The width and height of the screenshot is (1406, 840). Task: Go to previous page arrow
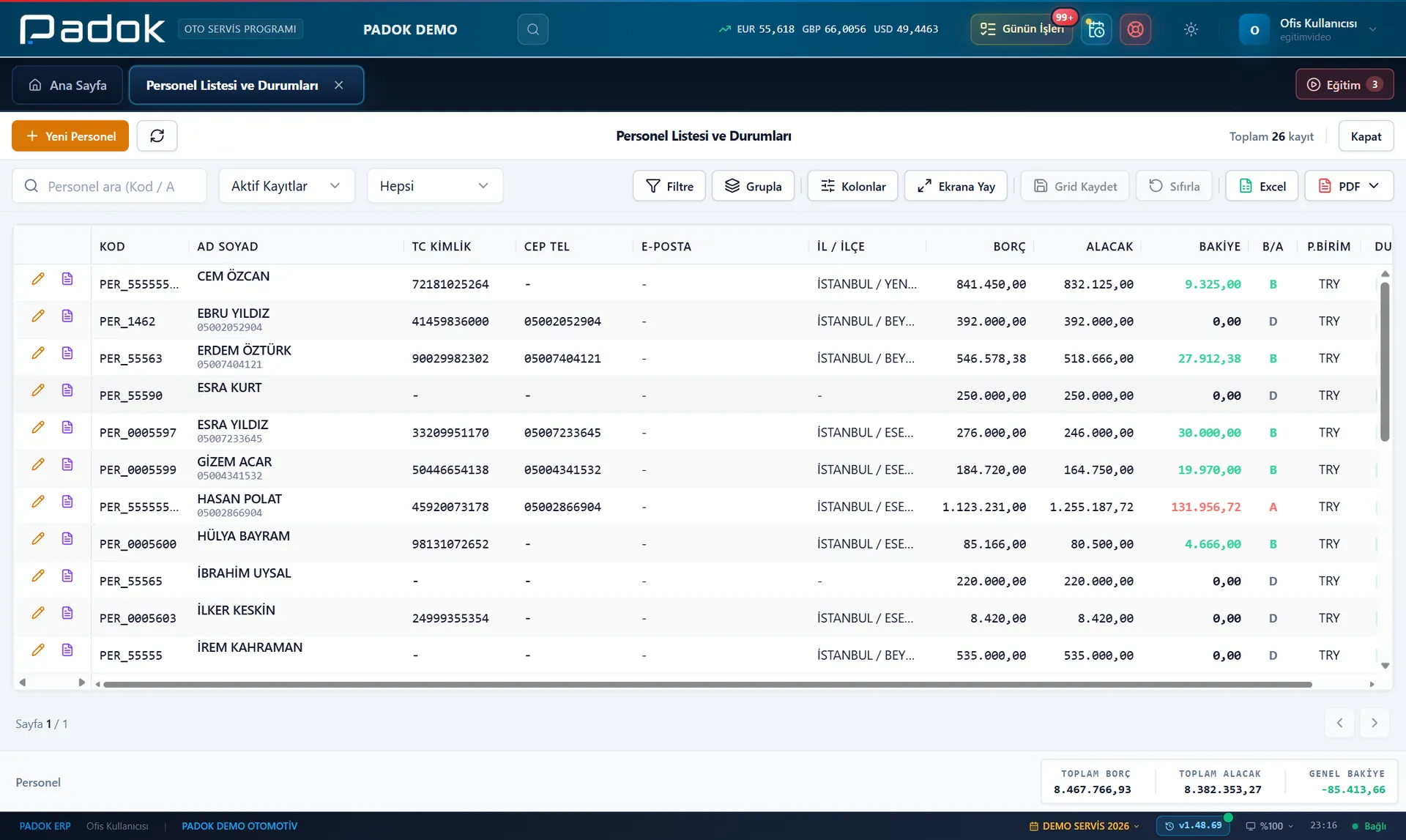point(1339,724)
